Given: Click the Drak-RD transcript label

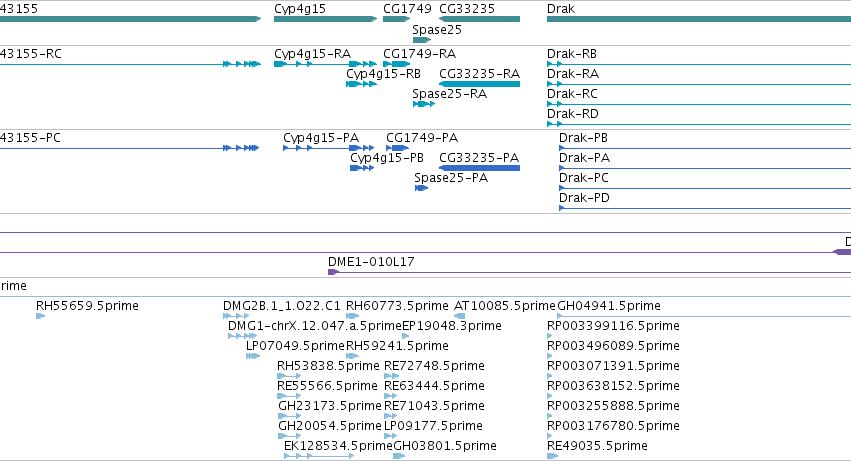Looking at the screenshot, I should 573,114.
